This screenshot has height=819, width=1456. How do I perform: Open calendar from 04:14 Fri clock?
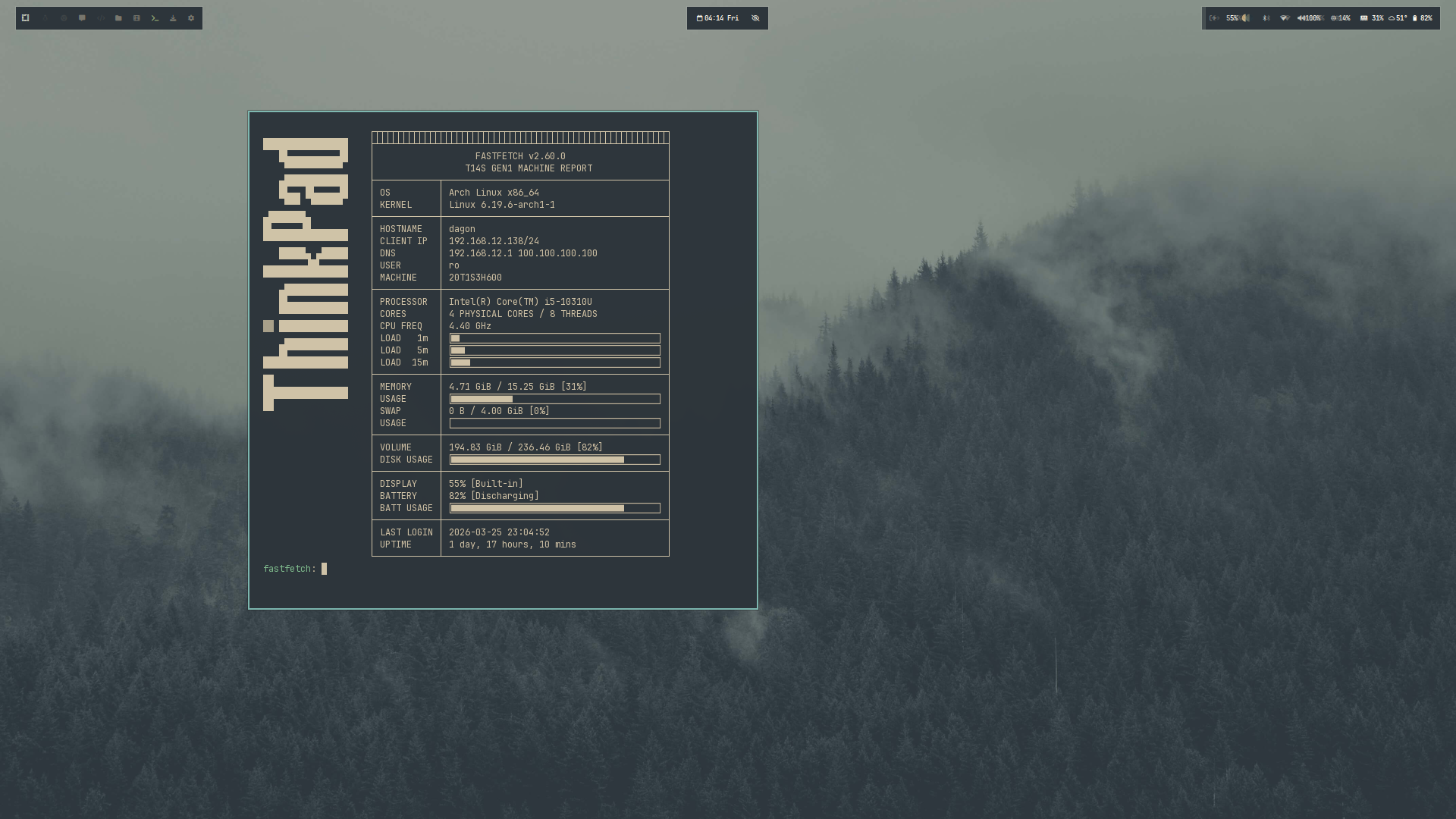717,18
